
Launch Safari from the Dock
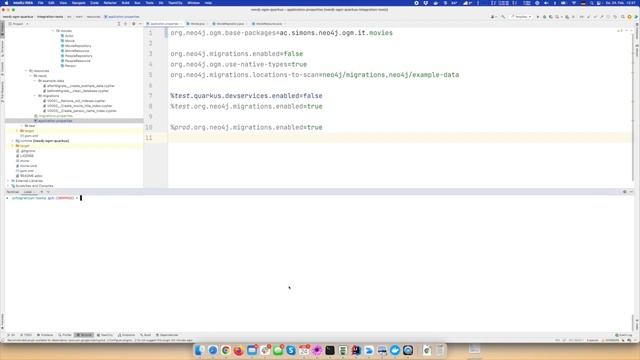(x=213, y=350)
